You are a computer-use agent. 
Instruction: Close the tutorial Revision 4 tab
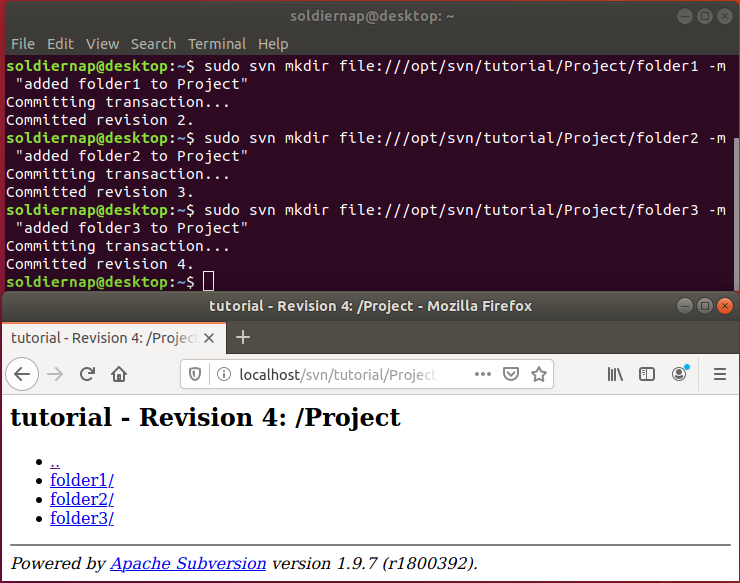[x=209, y=338]
